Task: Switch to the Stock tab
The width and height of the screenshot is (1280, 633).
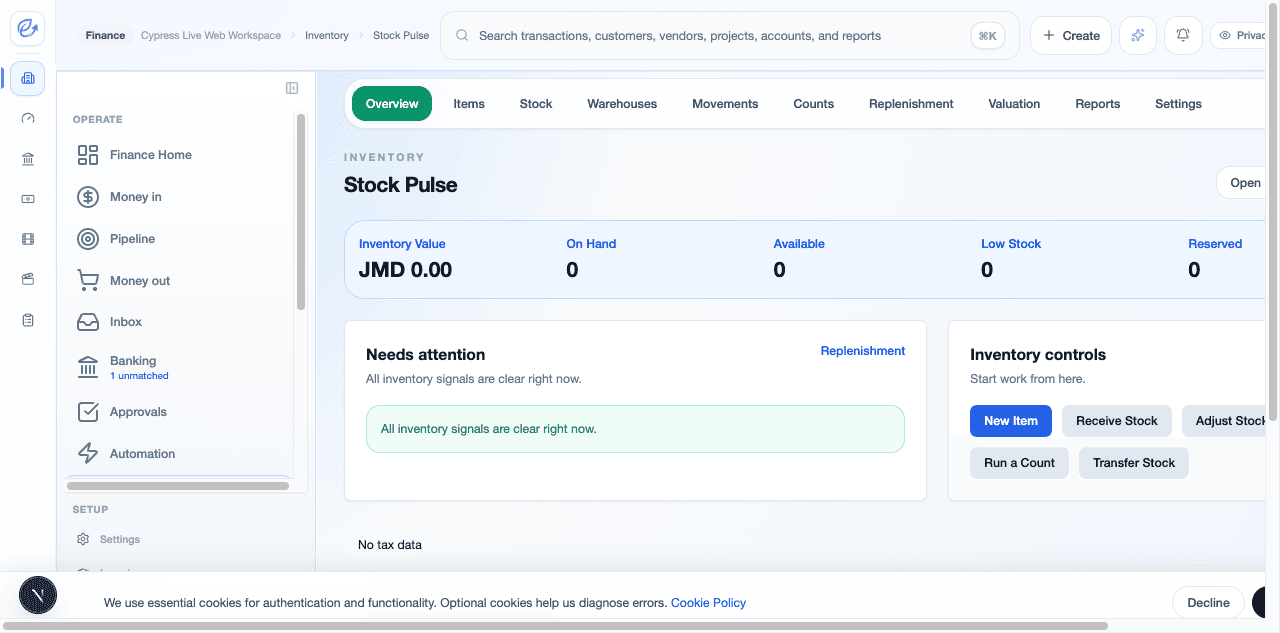Action: 536,104
